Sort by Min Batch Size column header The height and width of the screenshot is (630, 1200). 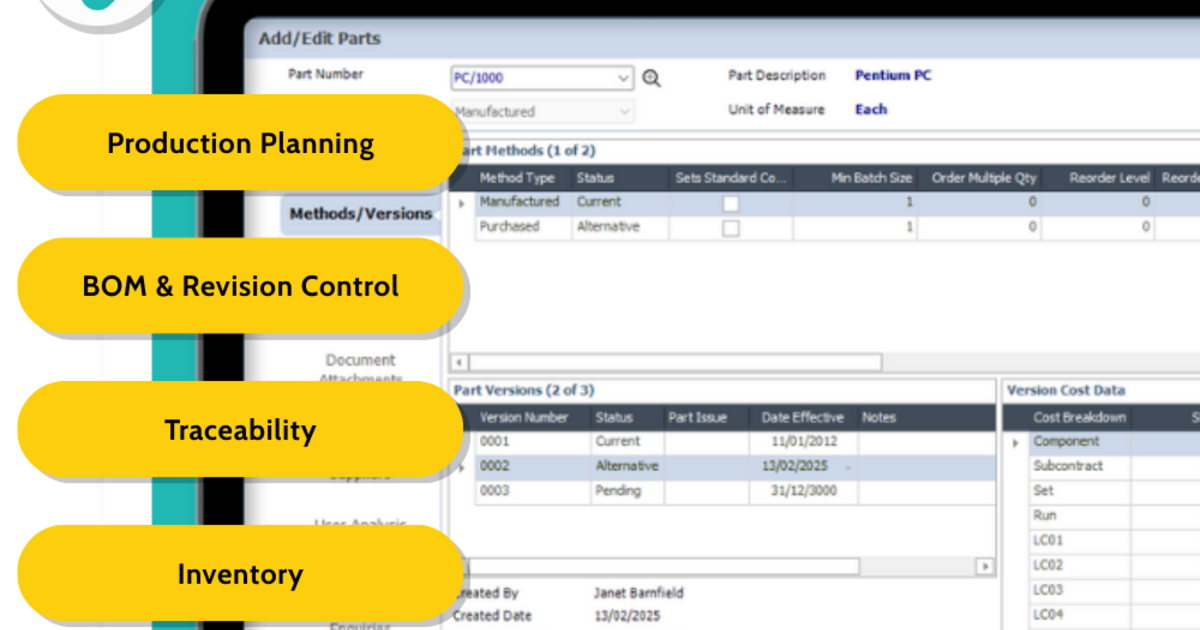tap(856, 178)
